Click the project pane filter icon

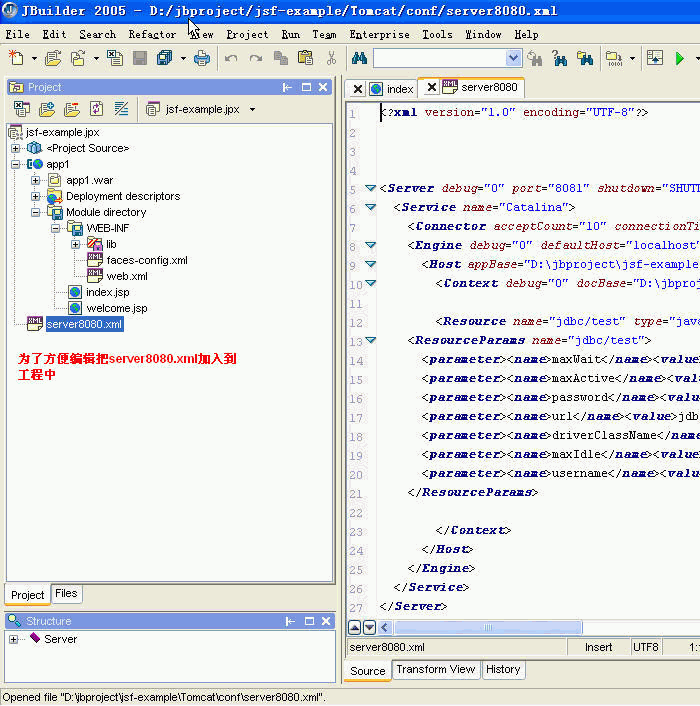point(121,109)
